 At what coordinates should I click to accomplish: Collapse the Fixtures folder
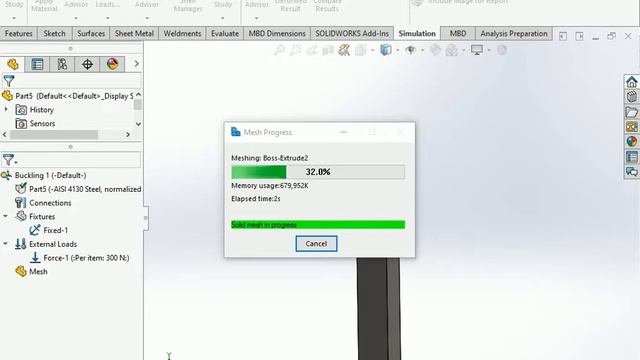tap(6, 216)
